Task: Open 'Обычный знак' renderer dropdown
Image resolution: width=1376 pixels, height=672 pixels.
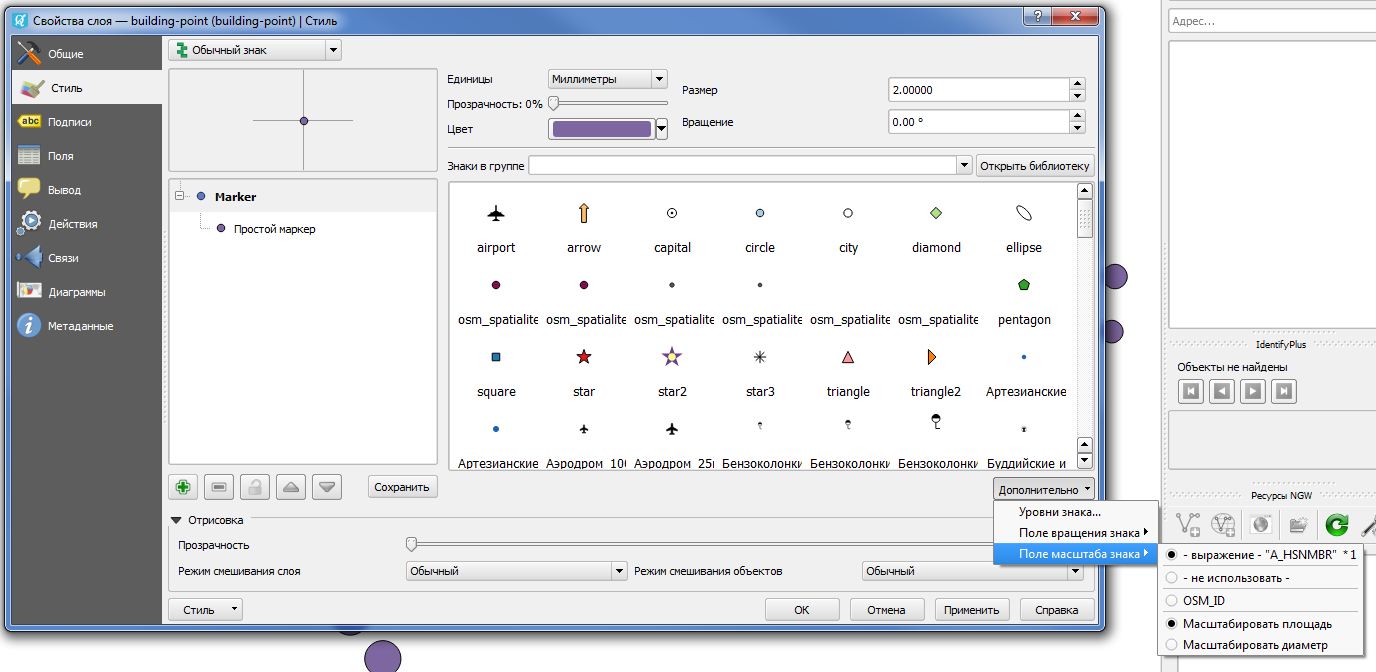Action: [x=255, y=50]
